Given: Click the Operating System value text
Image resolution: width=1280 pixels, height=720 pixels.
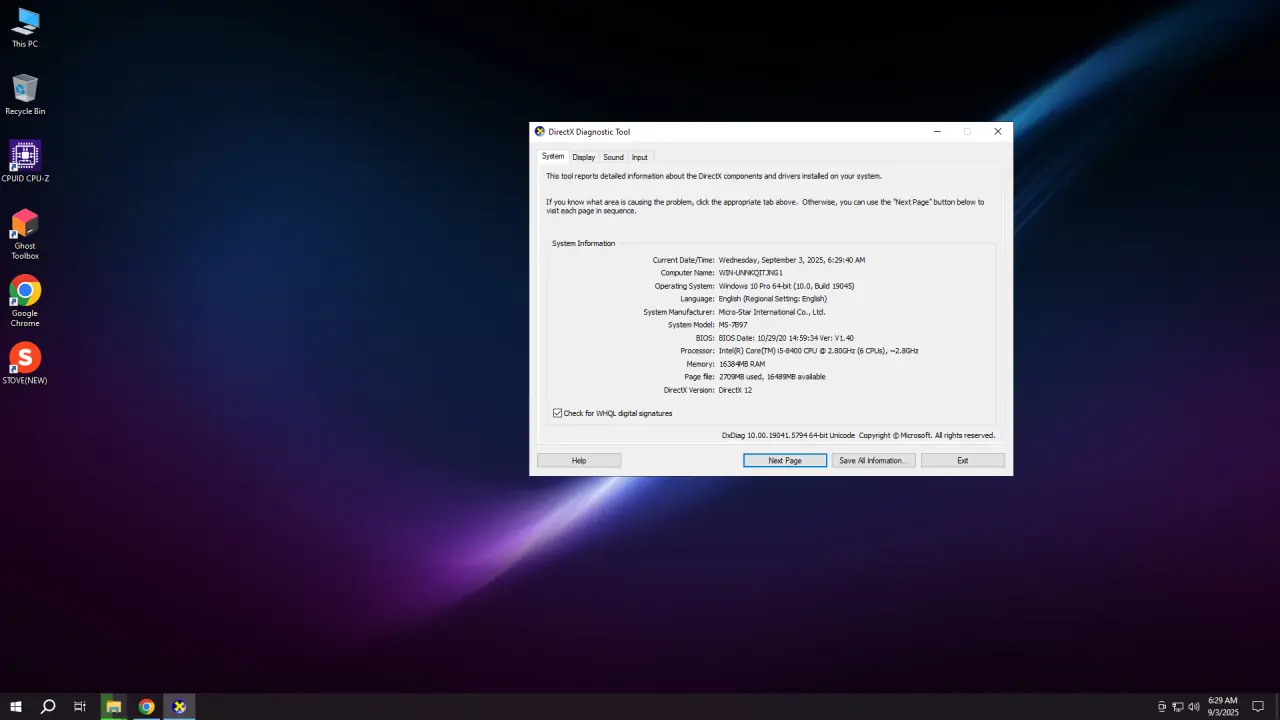Looking at the screenshot, I should pos(786,286).
